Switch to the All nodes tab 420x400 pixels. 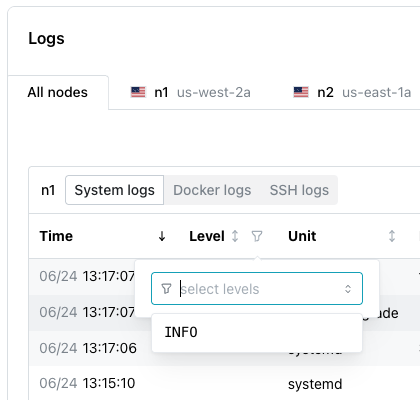[58, 92]
